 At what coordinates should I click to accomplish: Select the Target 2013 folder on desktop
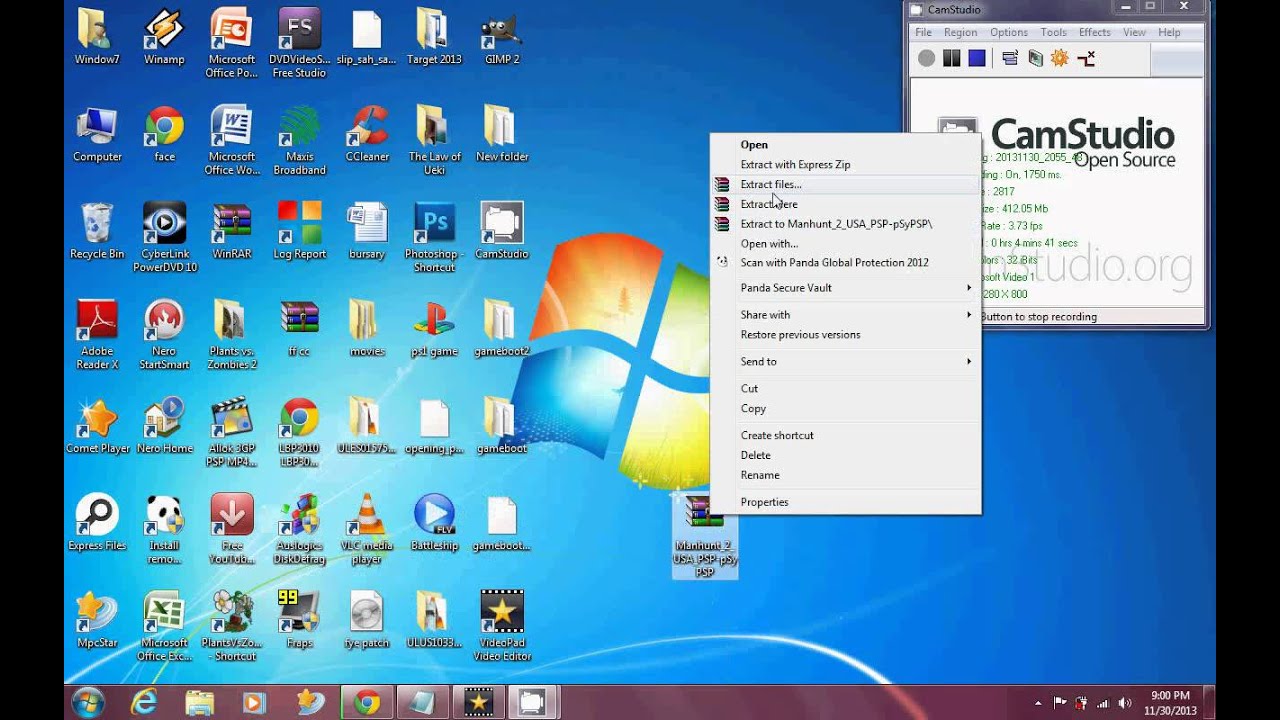[x=434, y=36]
